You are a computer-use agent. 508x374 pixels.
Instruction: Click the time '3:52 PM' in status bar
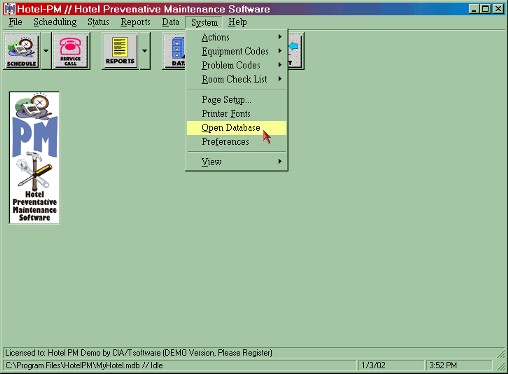pos(443,365)
